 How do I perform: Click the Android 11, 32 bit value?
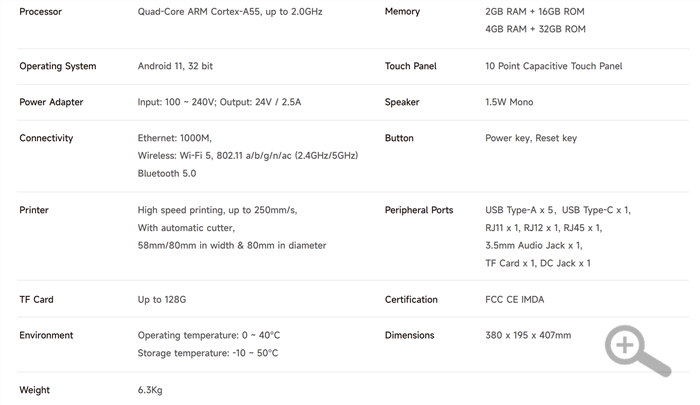175,66
